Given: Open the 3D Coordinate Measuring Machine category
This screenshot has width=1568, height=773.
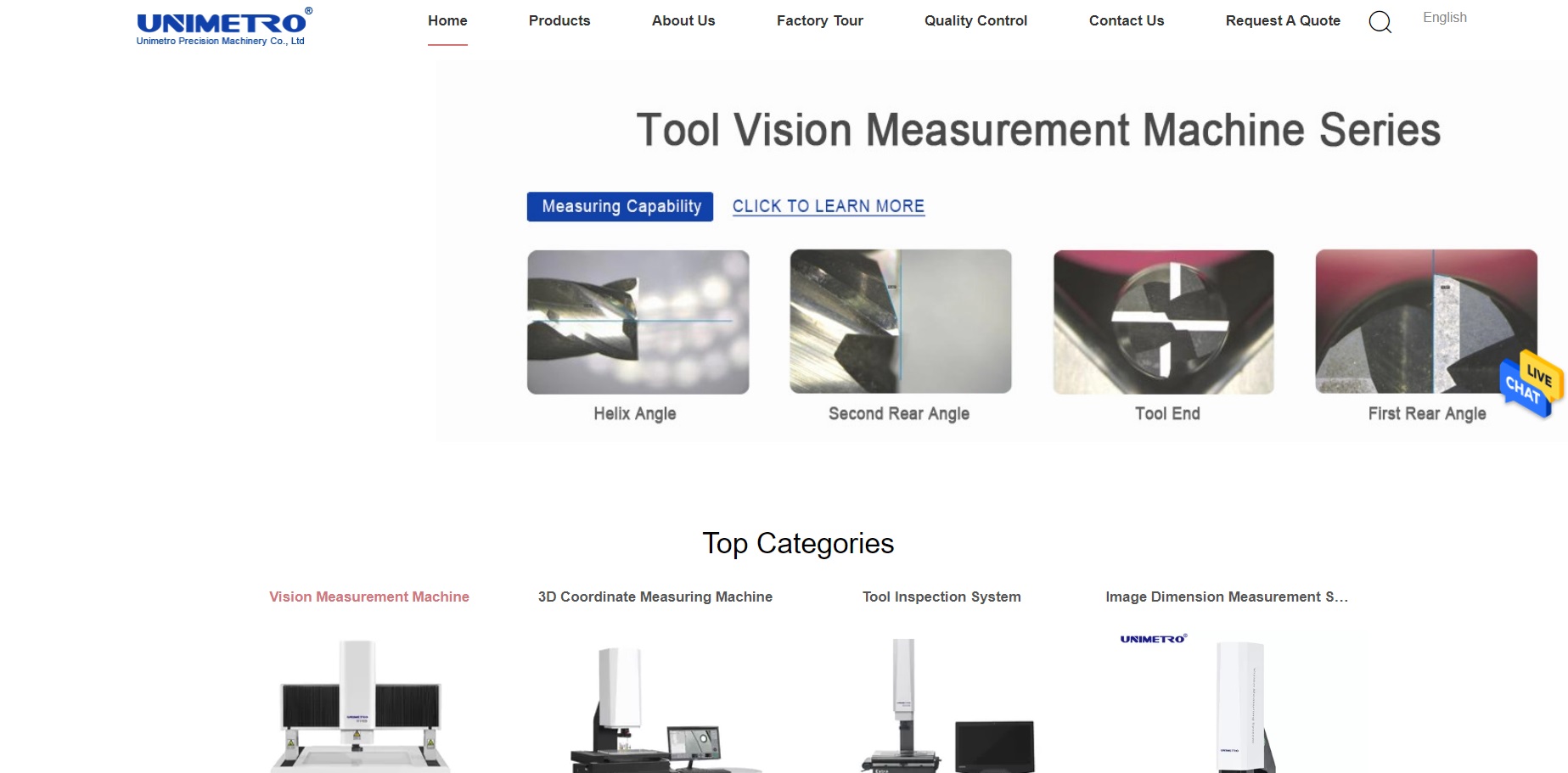Looking at the screenshot, I should [x=653, y=597].
